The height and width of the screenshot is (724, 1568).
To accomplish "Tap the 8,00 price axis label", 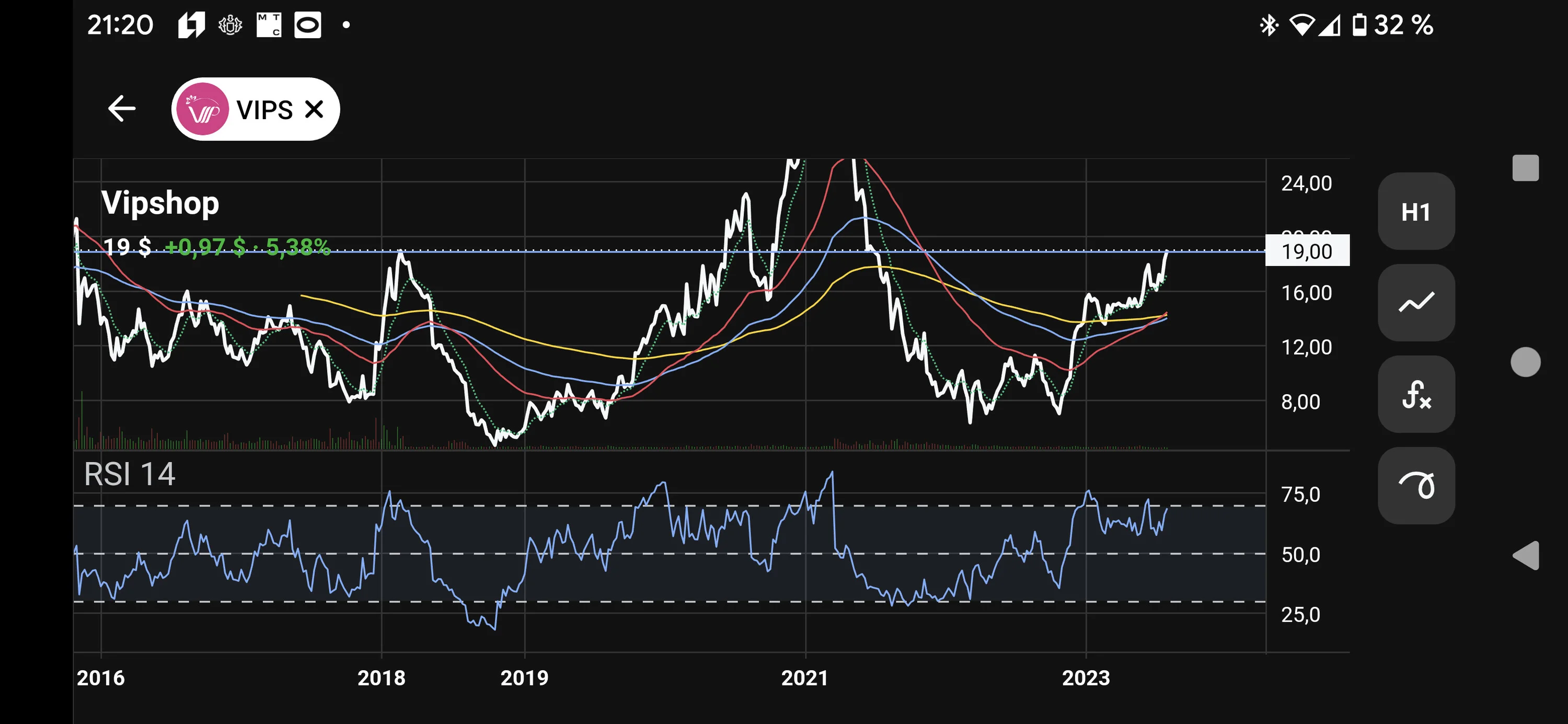I will (1301, 402).
